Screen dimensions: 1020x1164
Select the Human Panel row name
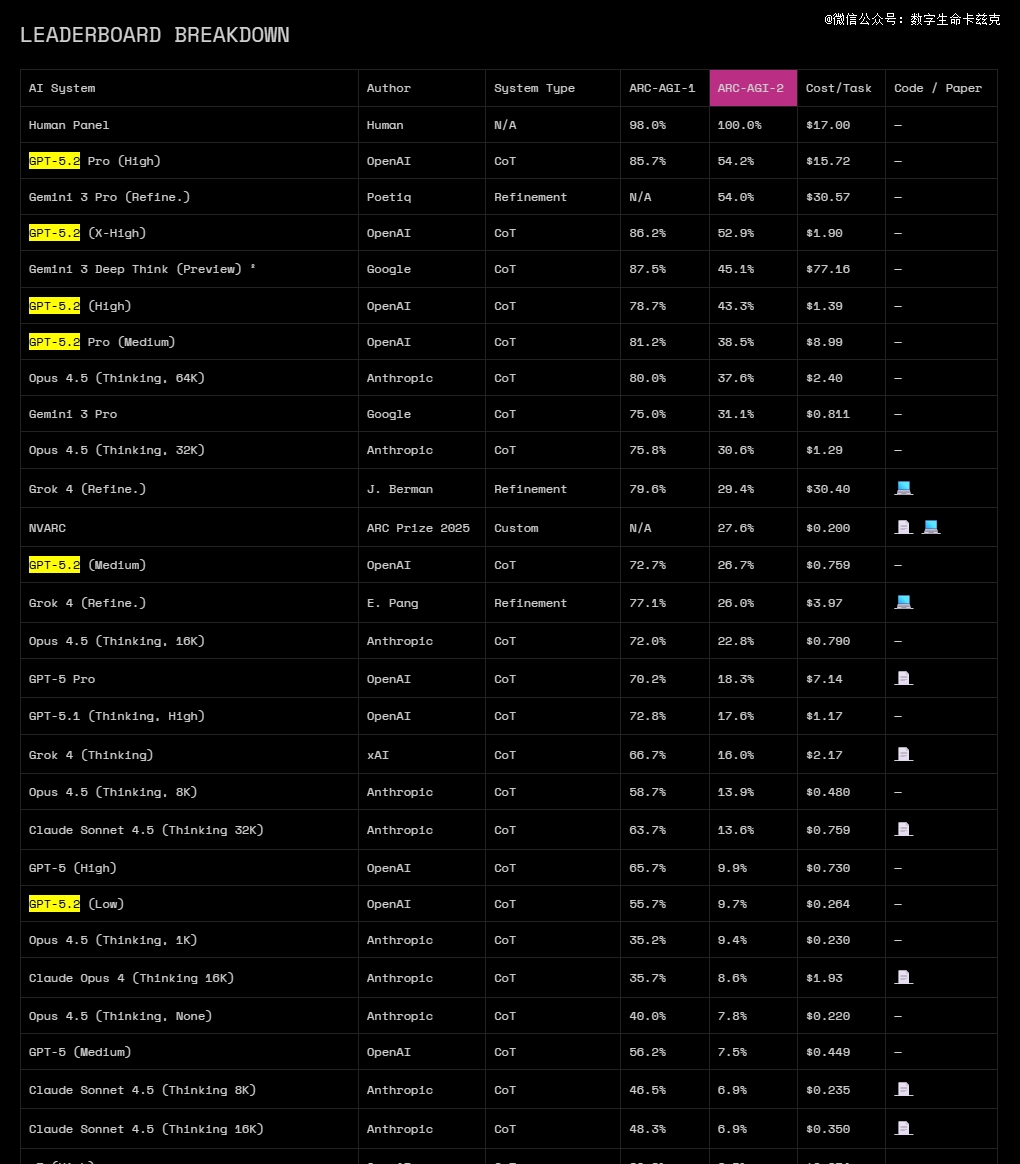pyautogui.click(x=69, y=125)
